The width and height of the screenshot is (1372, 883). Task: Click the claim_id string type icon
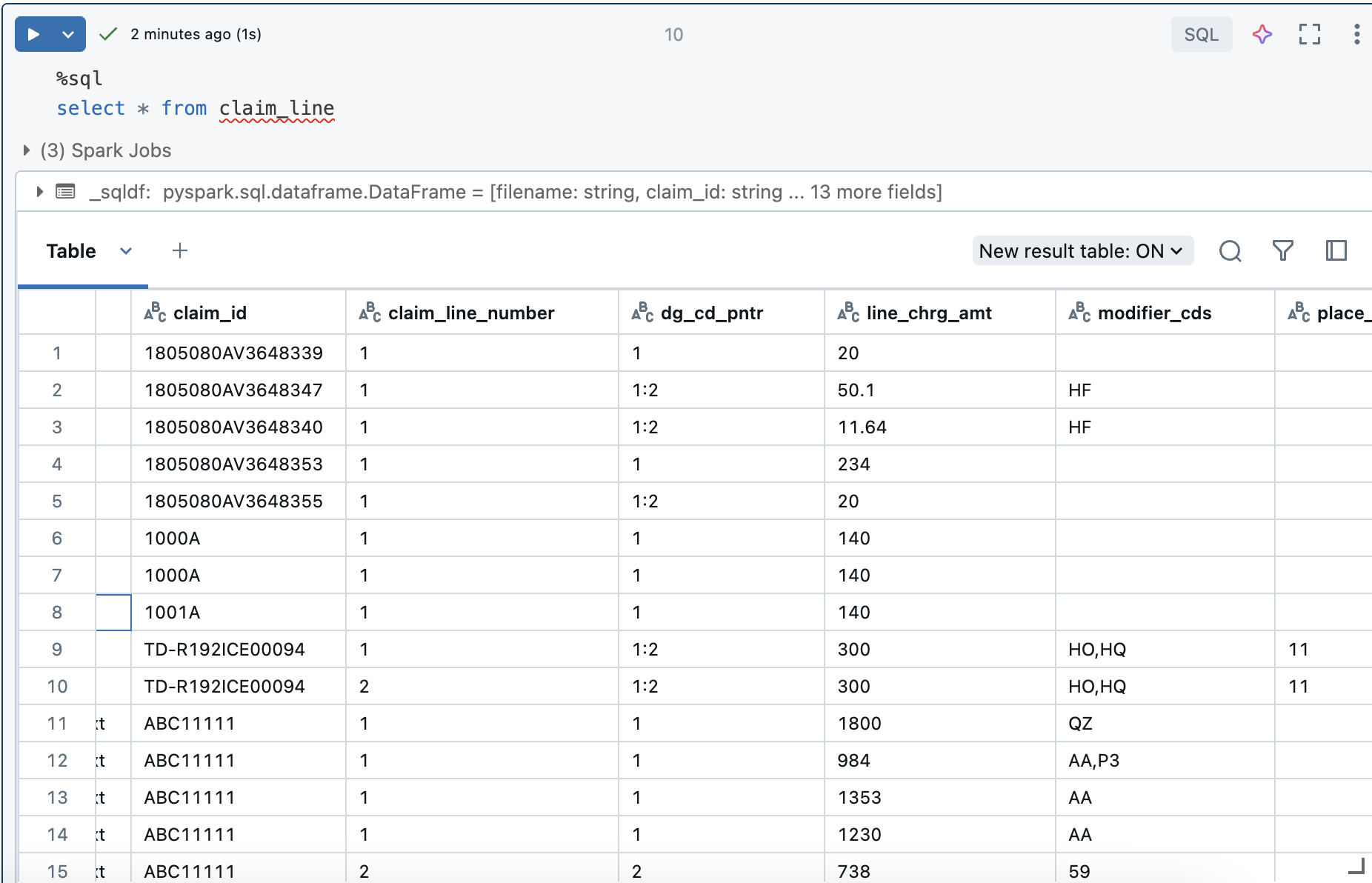(155, 313)
